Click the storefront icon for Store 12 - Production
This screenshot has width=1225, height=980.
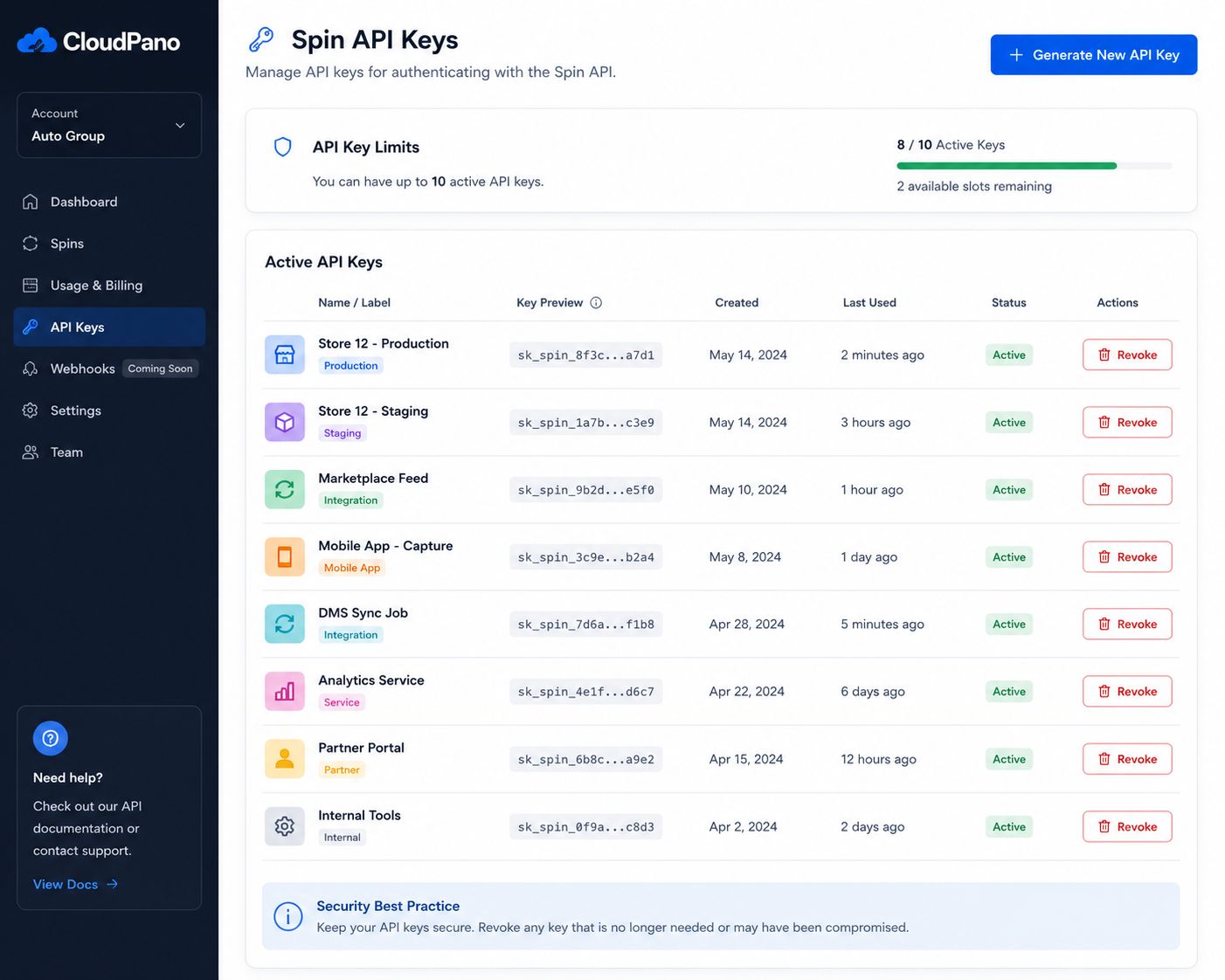(x=285, y=355)
